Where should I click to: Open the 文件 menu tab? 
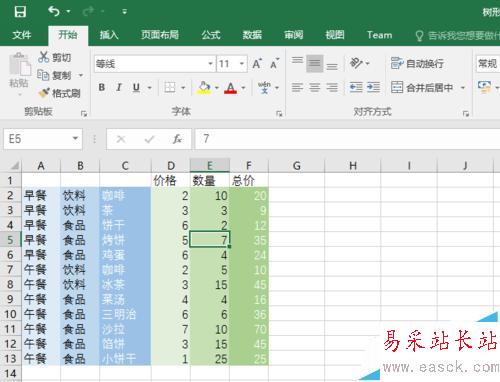coord(22,35)
